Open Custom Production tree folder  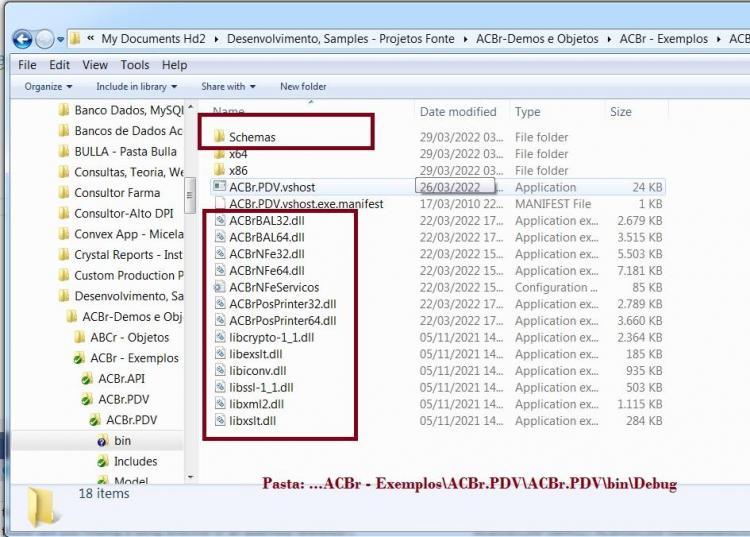pyautogui.click(x=121, y=275)
